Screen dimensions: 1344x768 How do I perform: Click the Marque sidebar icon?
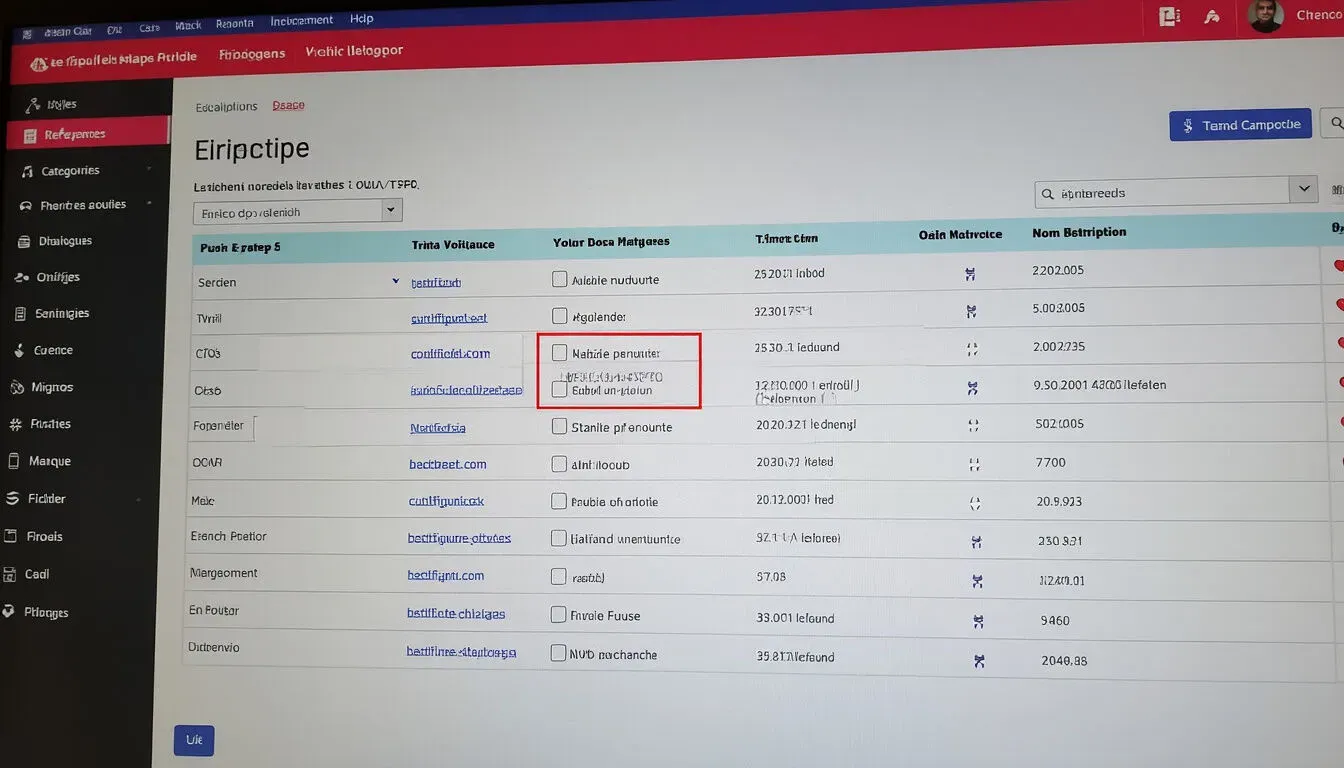coord(13,461)
